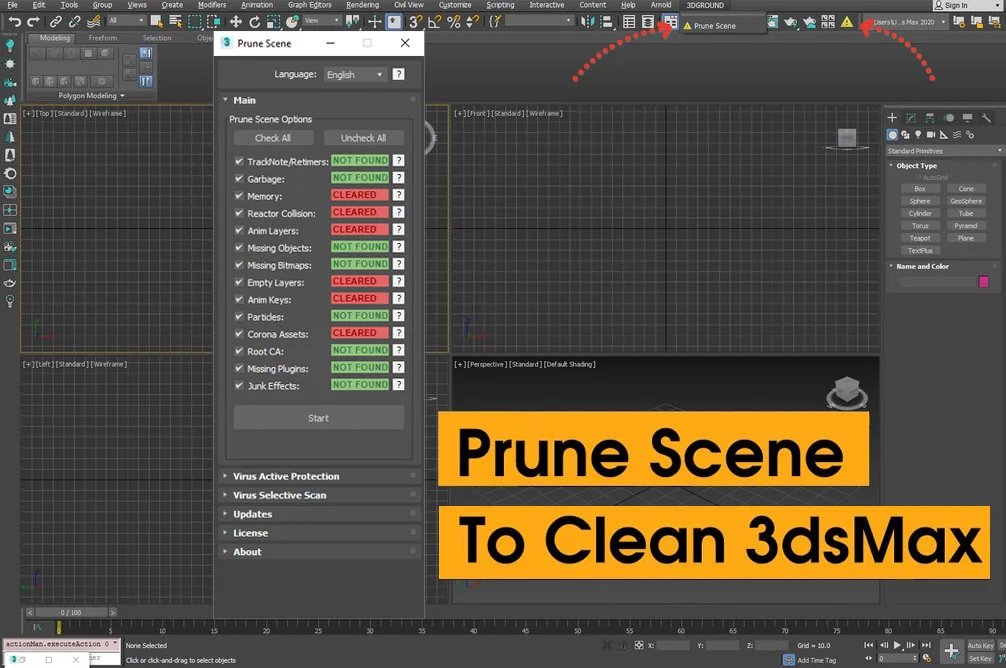The image size is (1006, 668).
Task: Open the Layer Explorer stacked-layers icon
Action: 648,22
